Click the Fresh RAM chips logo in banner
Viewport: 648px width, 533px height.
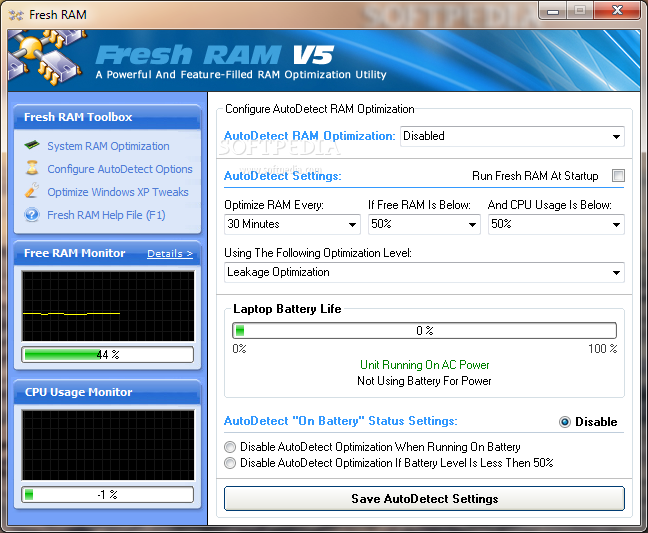coord(46,57)
